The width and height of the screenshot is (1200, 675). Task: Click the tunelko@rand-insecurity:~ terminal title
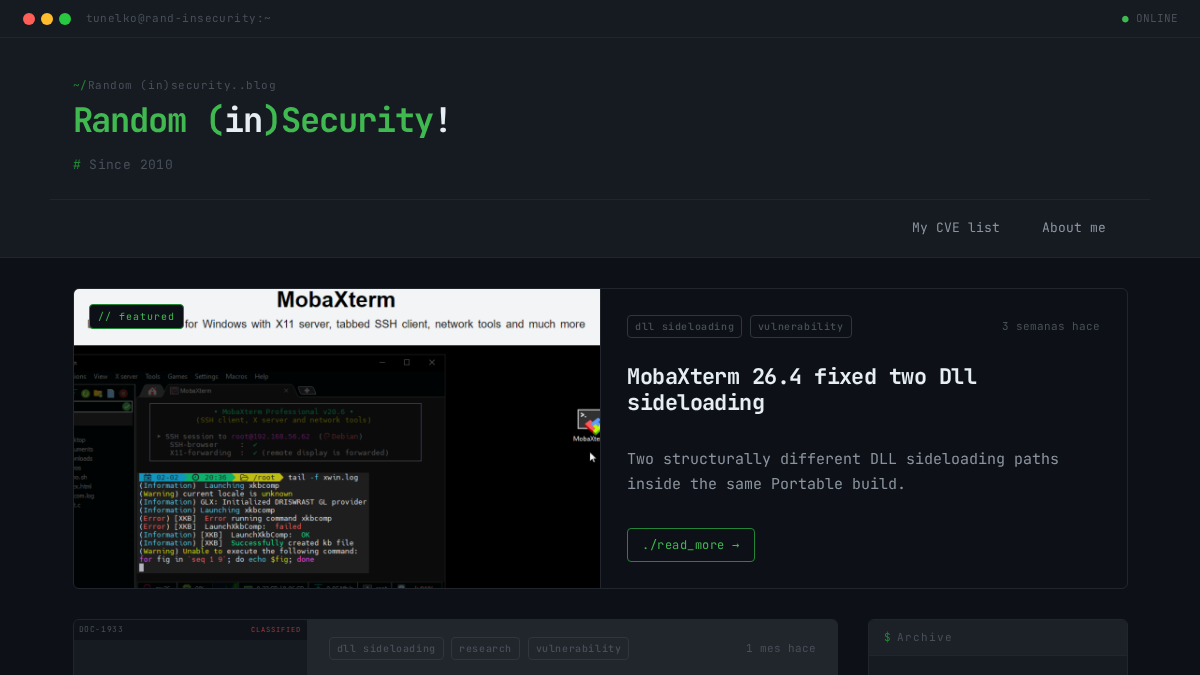178,19
